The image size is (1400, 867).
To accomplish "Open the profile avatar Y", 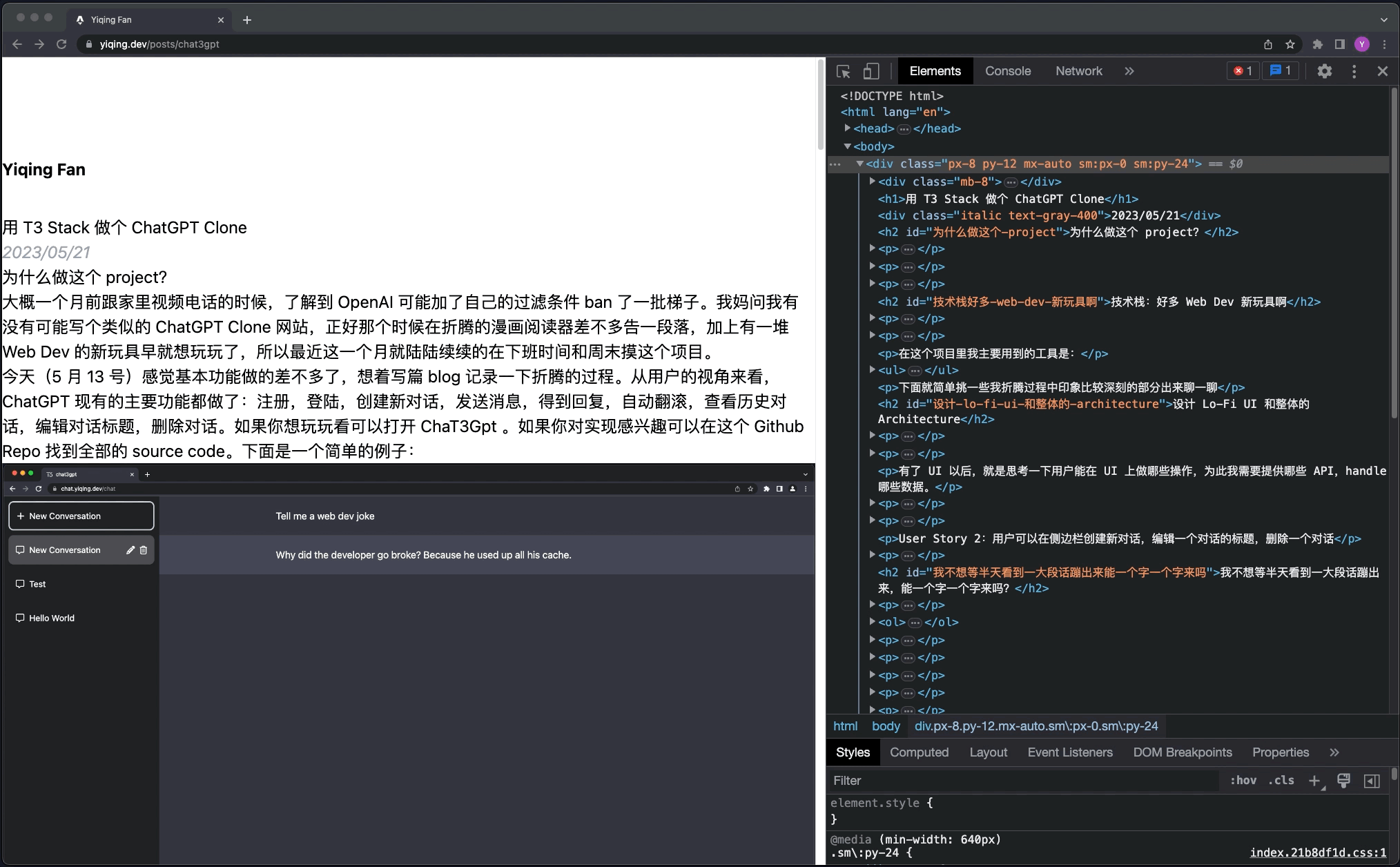I will (1362, 44).
